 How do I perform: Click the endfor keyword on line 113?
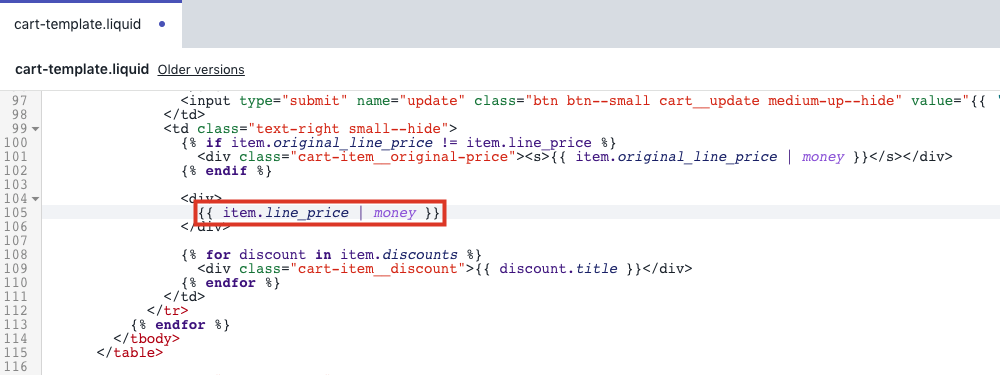click(x=180, y=325)
